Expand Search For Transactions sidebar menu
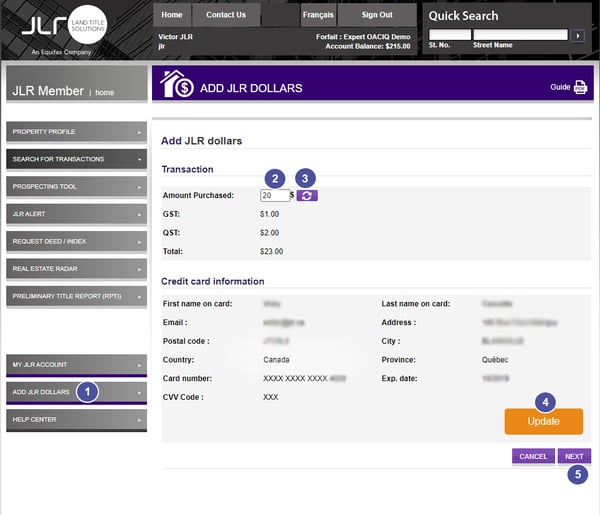Image resolution: width=600 pixels, height=515 pixels. coord(77,159)
